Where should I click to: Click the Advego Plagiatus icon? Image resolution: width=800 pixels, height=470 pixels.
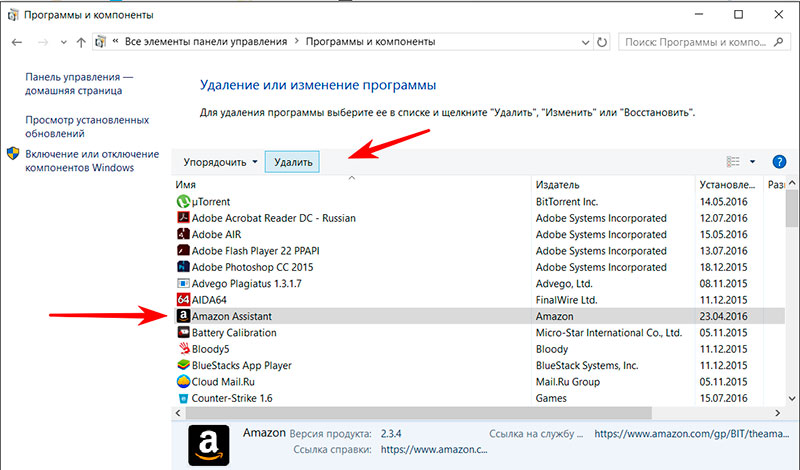click(183, 283)
